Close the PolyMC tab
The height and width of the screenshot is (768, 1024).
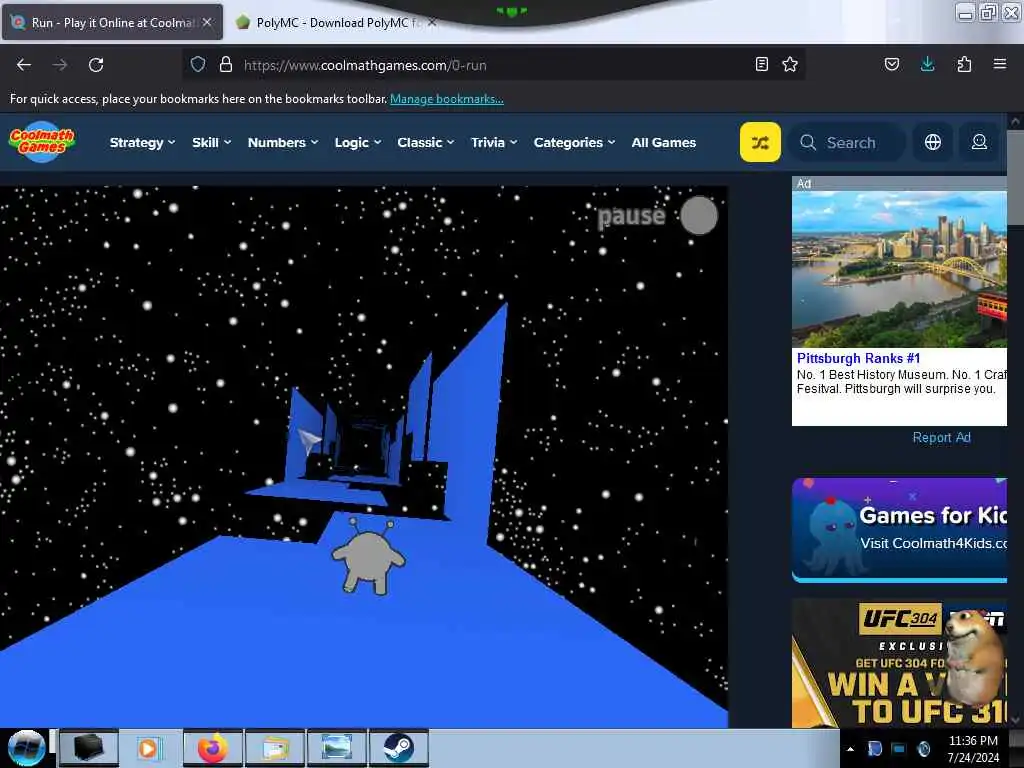[x=432, y=22]
